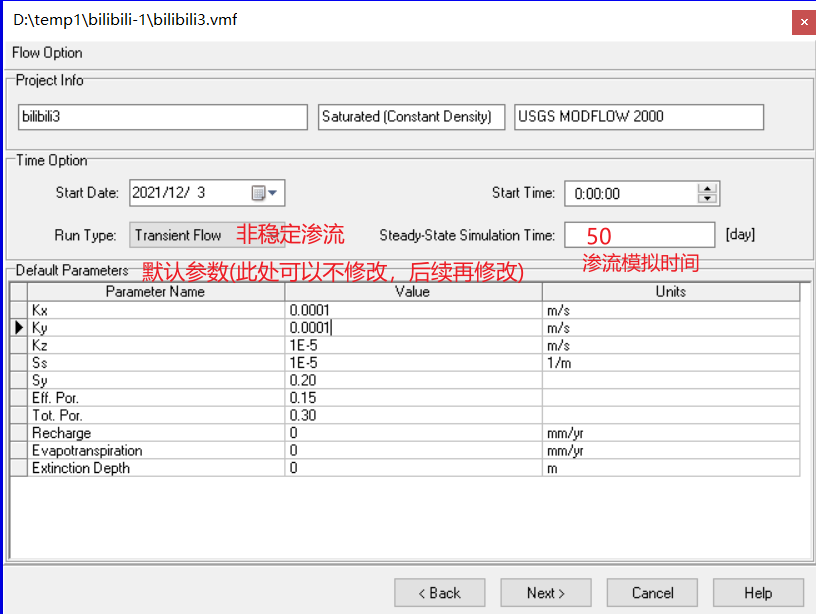
Task: Edit the Steady-State Simulation Time value
Action: click(639, 234)
